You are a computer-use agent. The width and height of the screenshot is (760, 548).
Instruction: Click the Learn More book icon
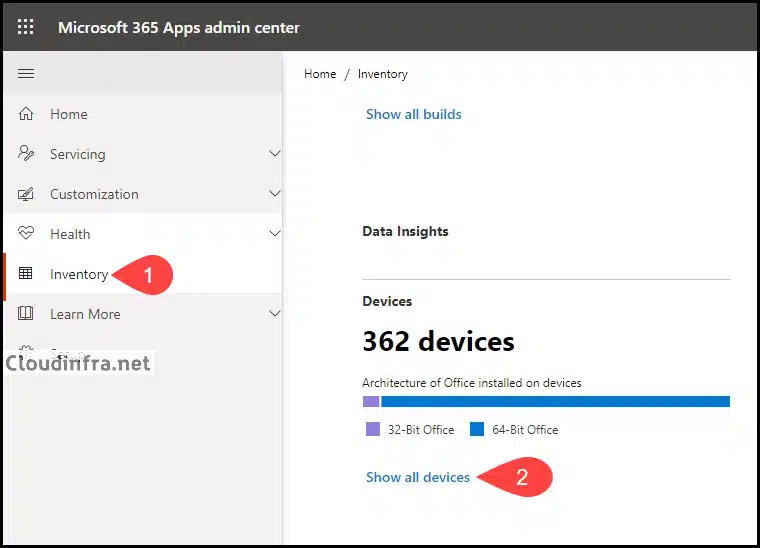tap(26, 313)
